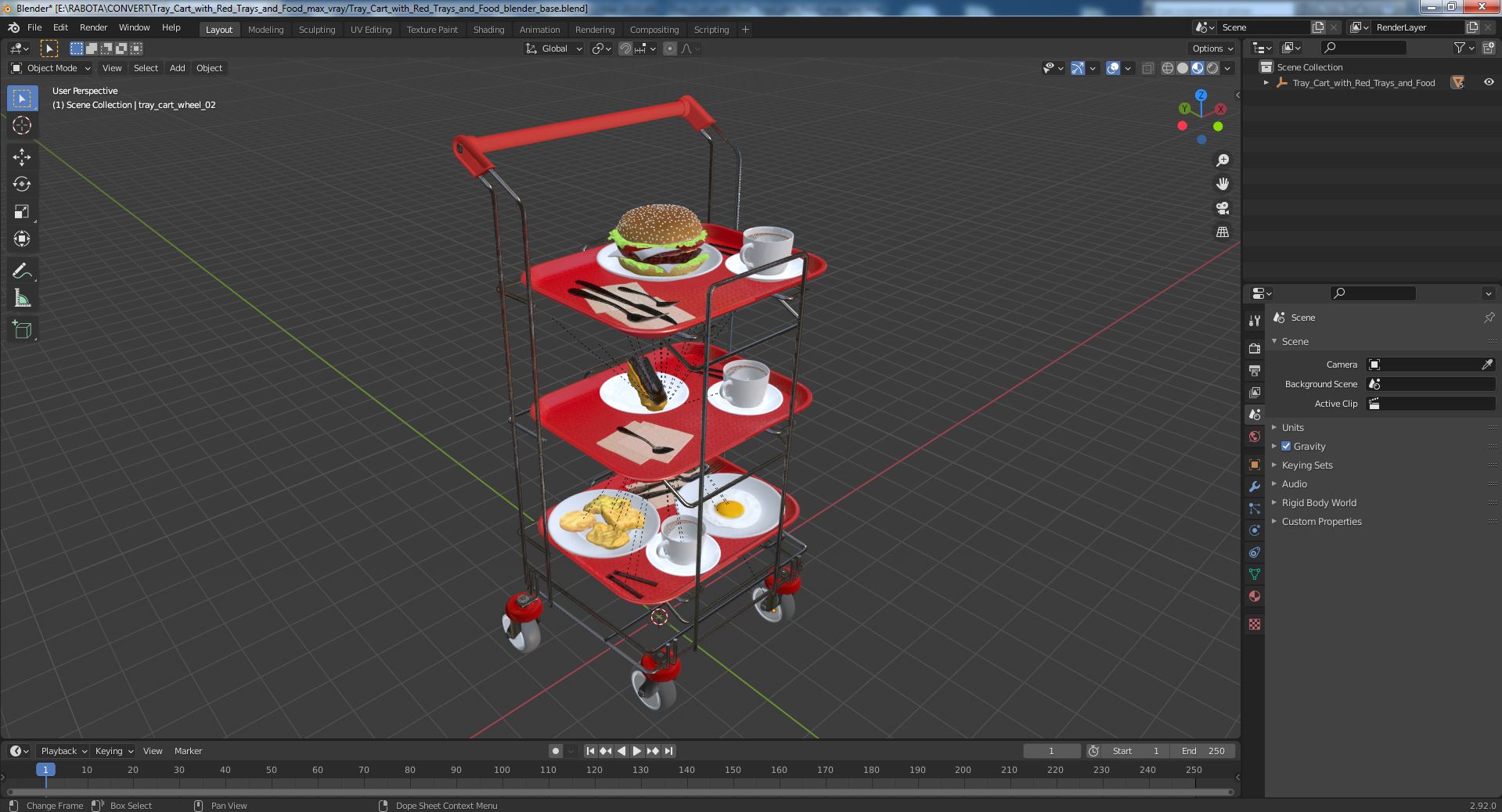Open the File menu
Image resolution: width=1502 pixels, height=812 pixels.
[x=34, y=27]
